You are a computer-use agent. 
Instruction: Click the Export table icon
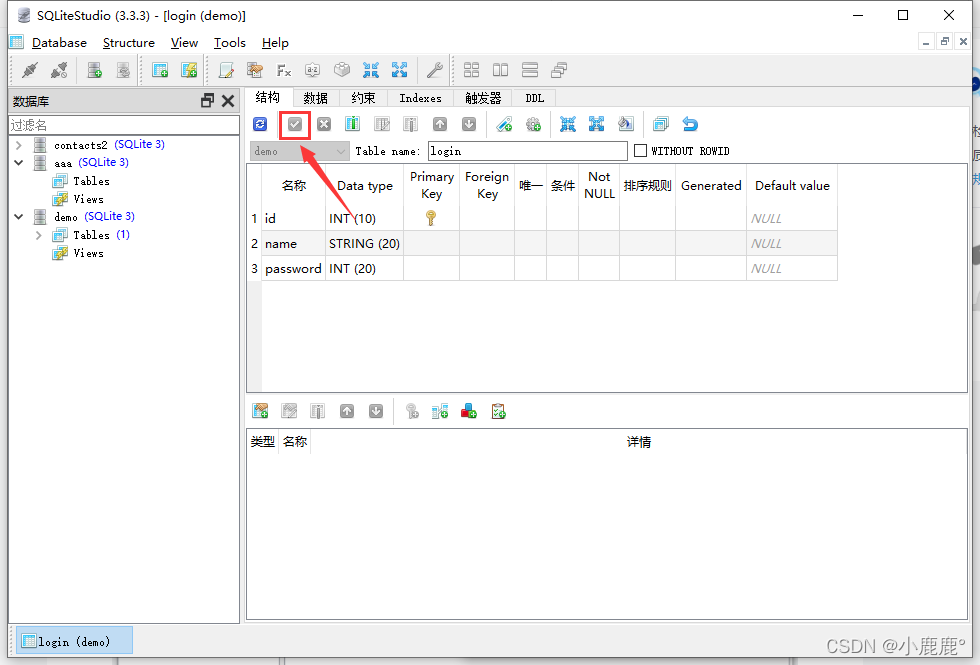pyautogui.click(x=596, y=124)
